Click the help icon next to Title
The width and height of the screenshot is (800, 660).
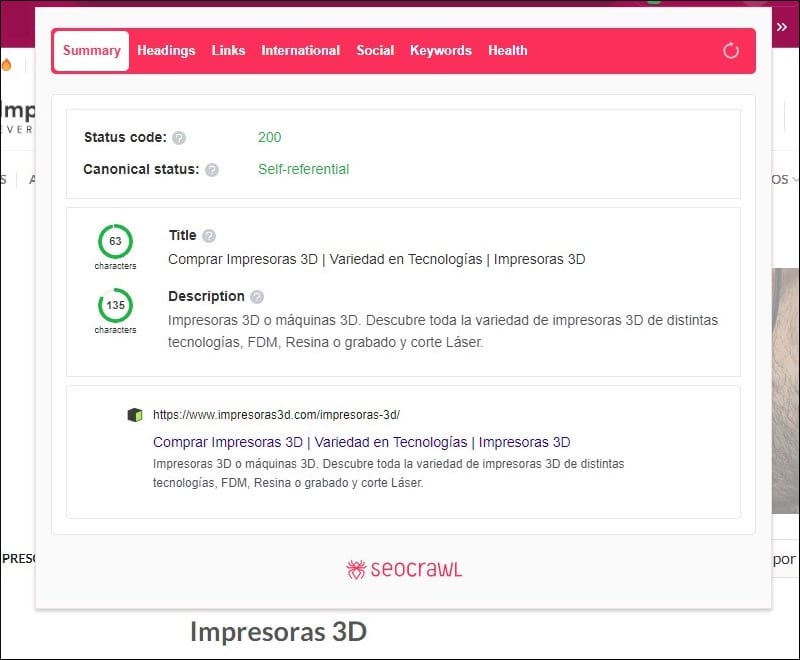pos(209,236)
